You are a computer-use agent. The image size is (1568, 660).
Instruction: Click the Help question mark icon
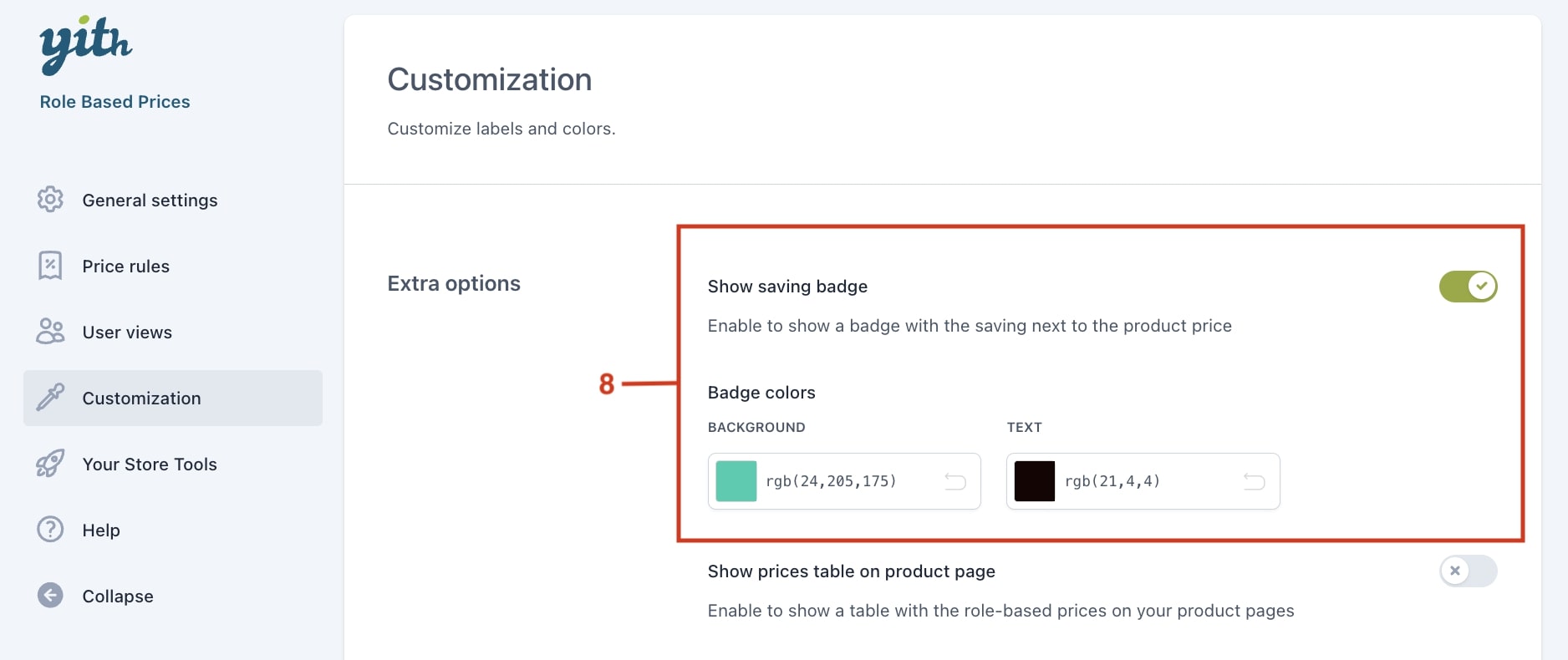tap(50, 530)
